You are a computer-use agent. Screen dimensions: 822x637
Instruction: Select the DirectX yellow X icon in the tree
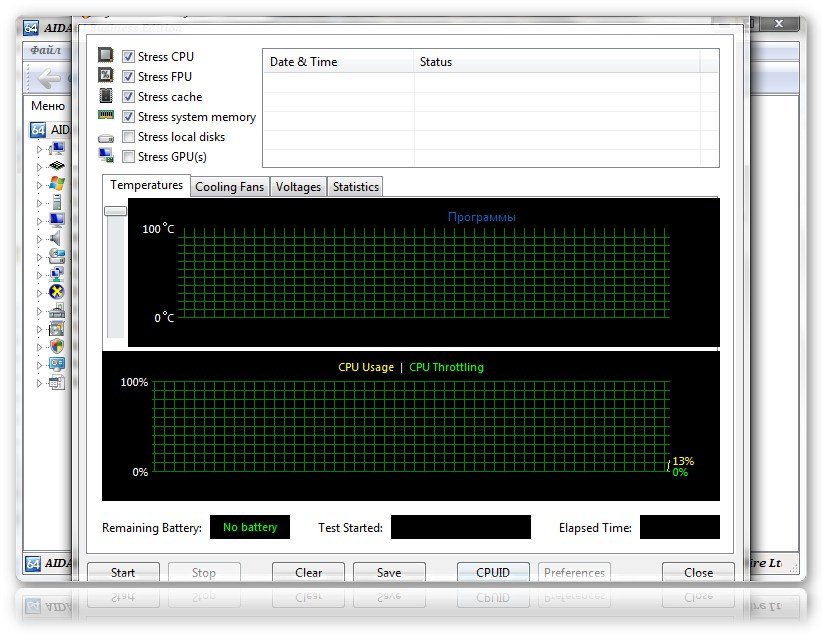point(57,292)
